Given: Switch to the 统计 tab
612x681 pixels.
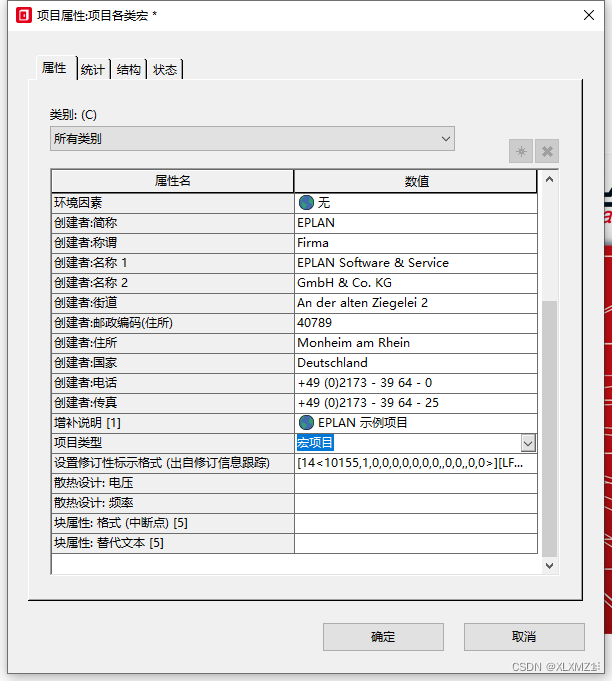Looking at the screenshot, I should [93, 69].
